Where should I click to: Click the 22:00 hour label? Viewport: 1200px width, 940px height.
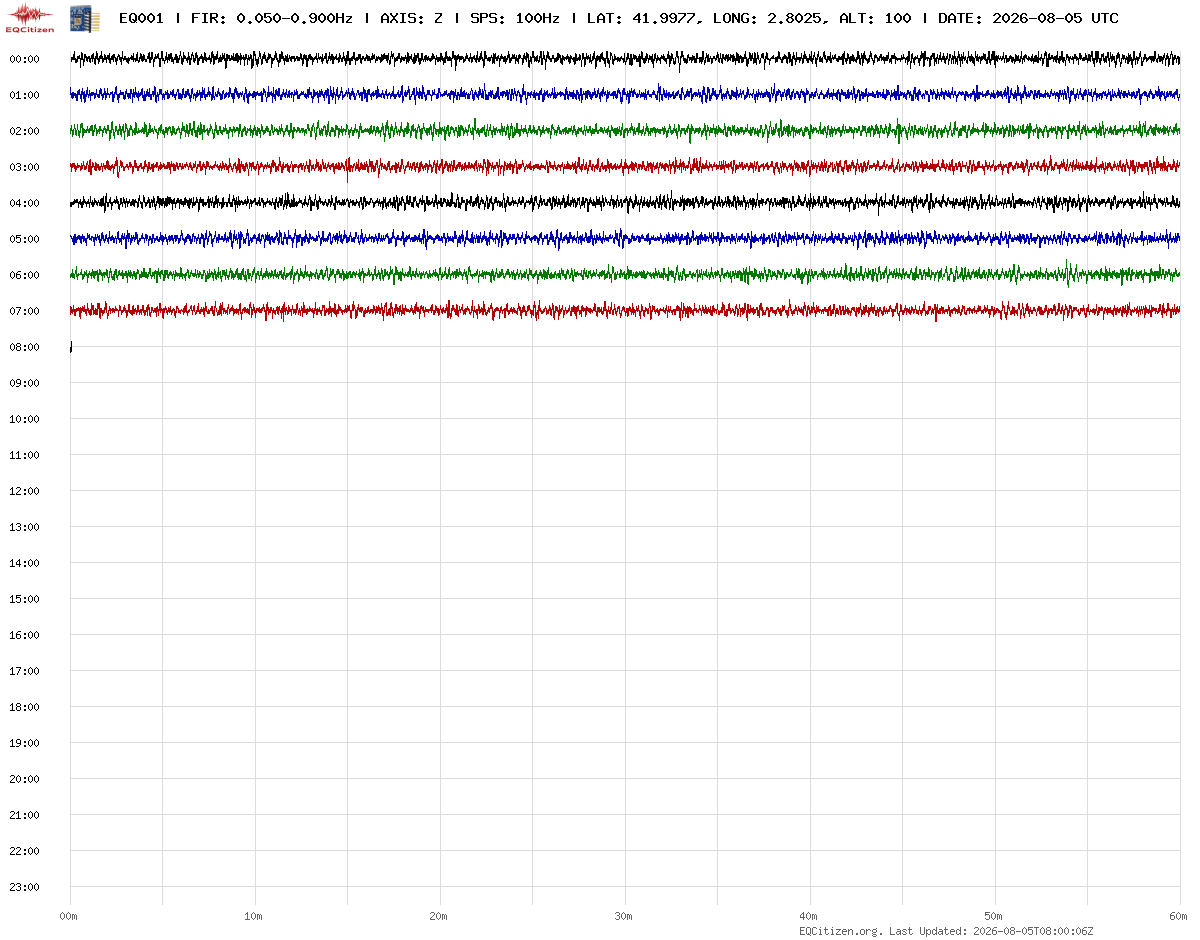[x=24, y=851]
